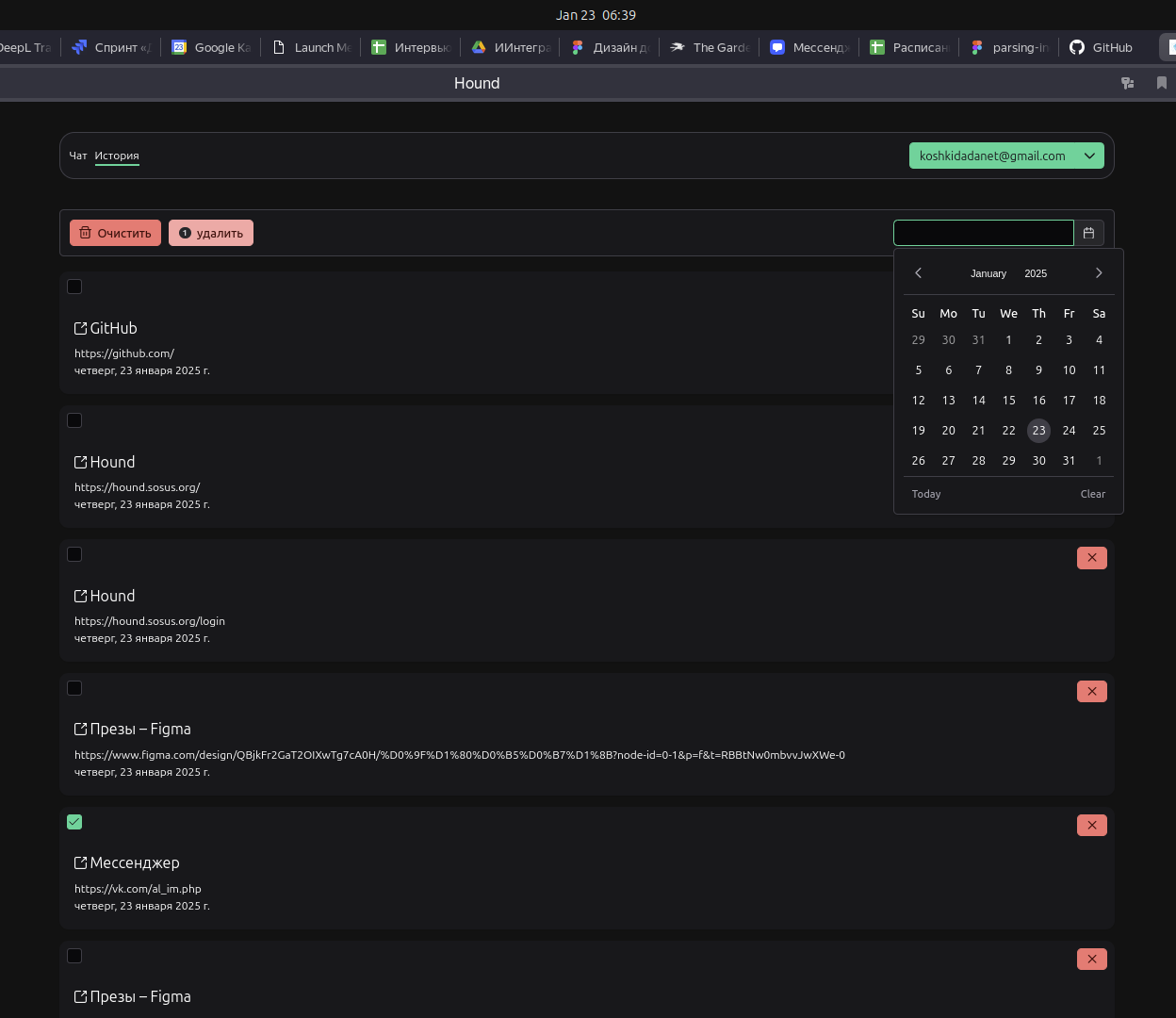This screenshot has height=1018, width=1176.
Task: Click the https://hound.sosus.org/login URL text
Action: [x=150, y=621]
